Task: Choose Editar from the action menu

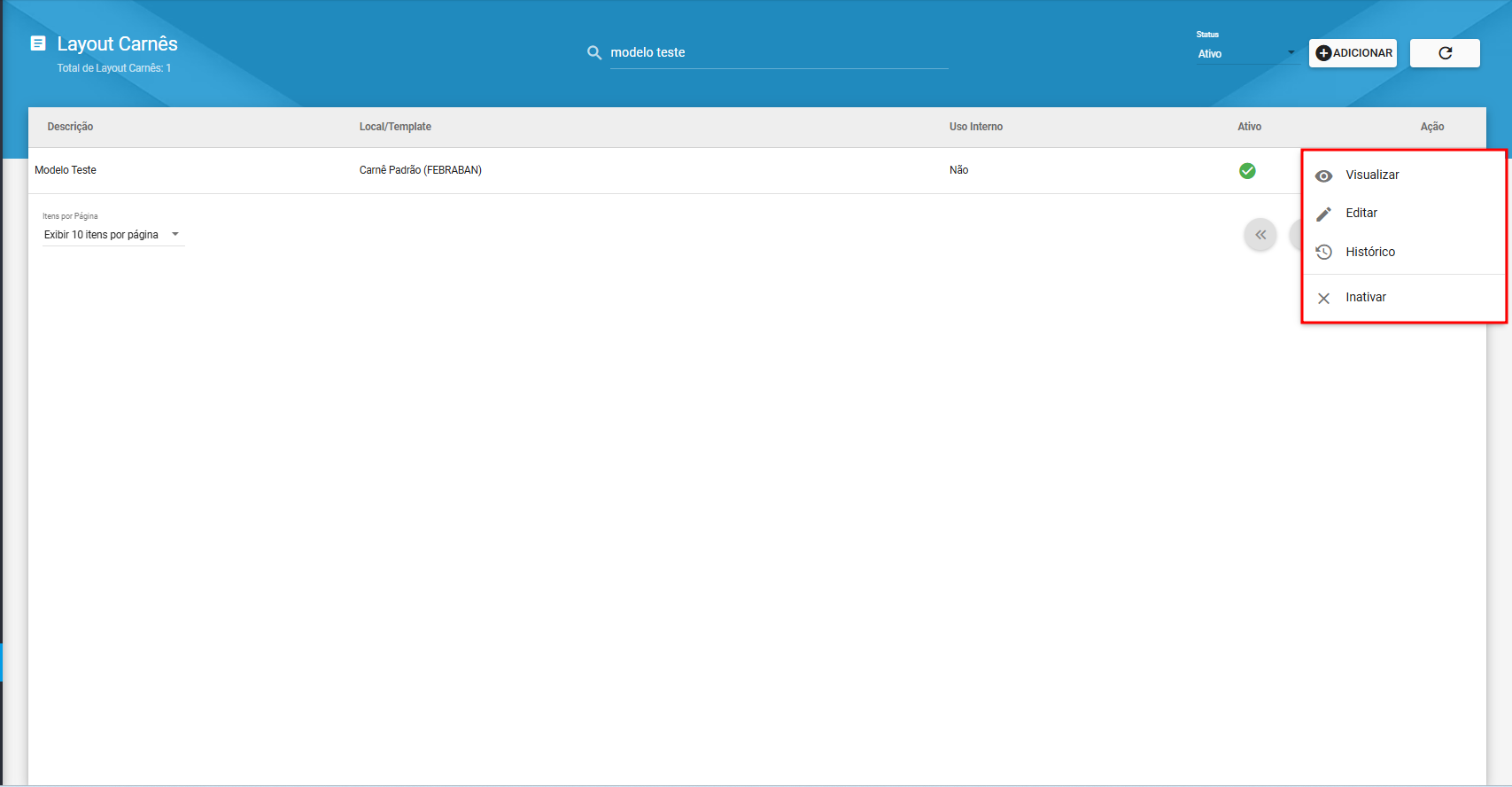Action: [1404, 213]
